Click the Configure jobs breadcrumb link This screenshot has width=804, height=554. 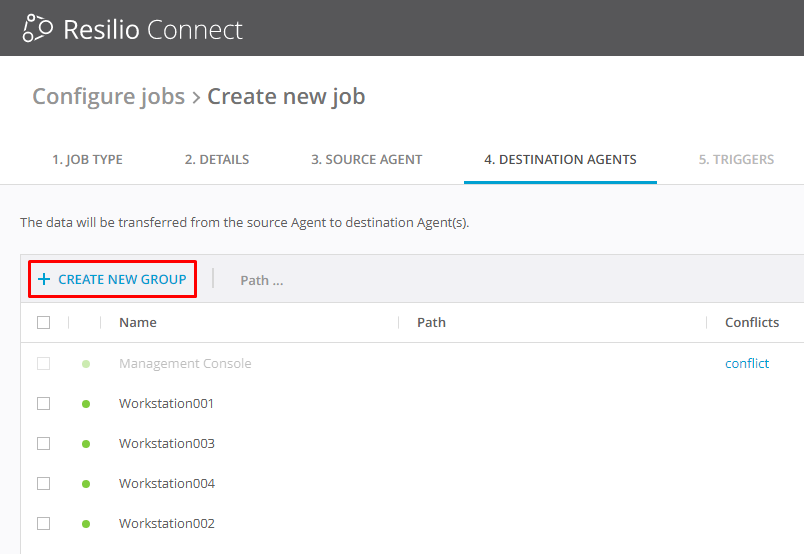point(108,97)
